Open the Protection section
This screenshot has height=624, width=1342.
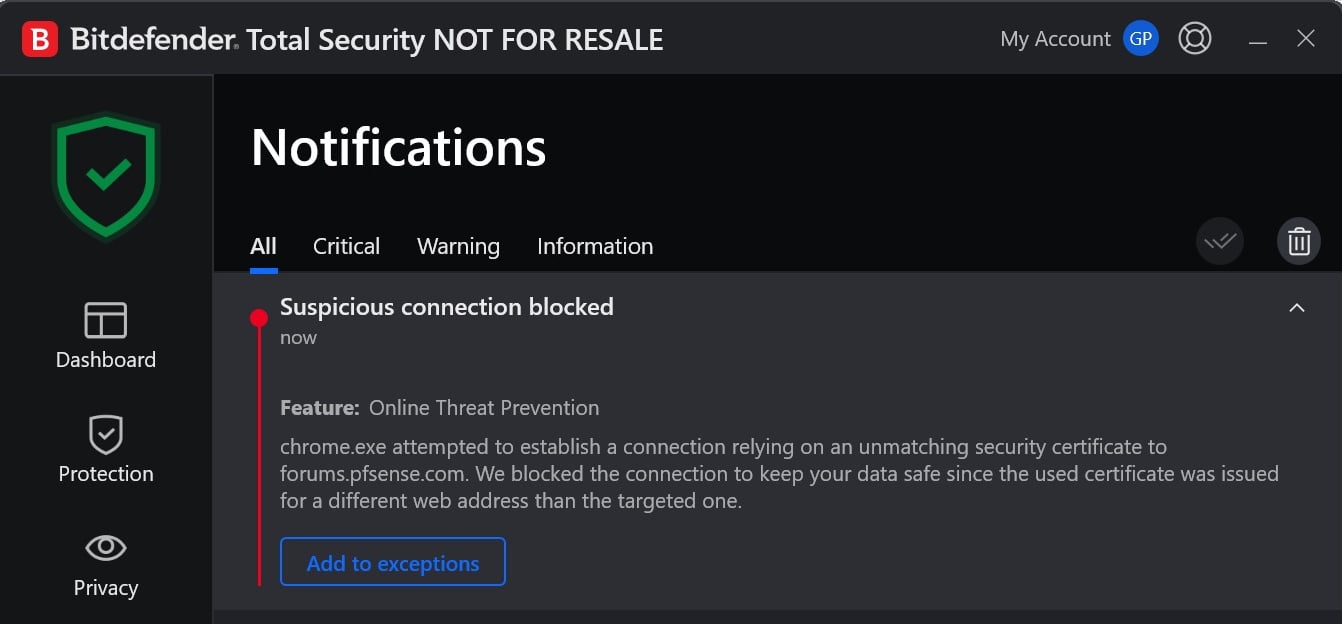point(106,449)
